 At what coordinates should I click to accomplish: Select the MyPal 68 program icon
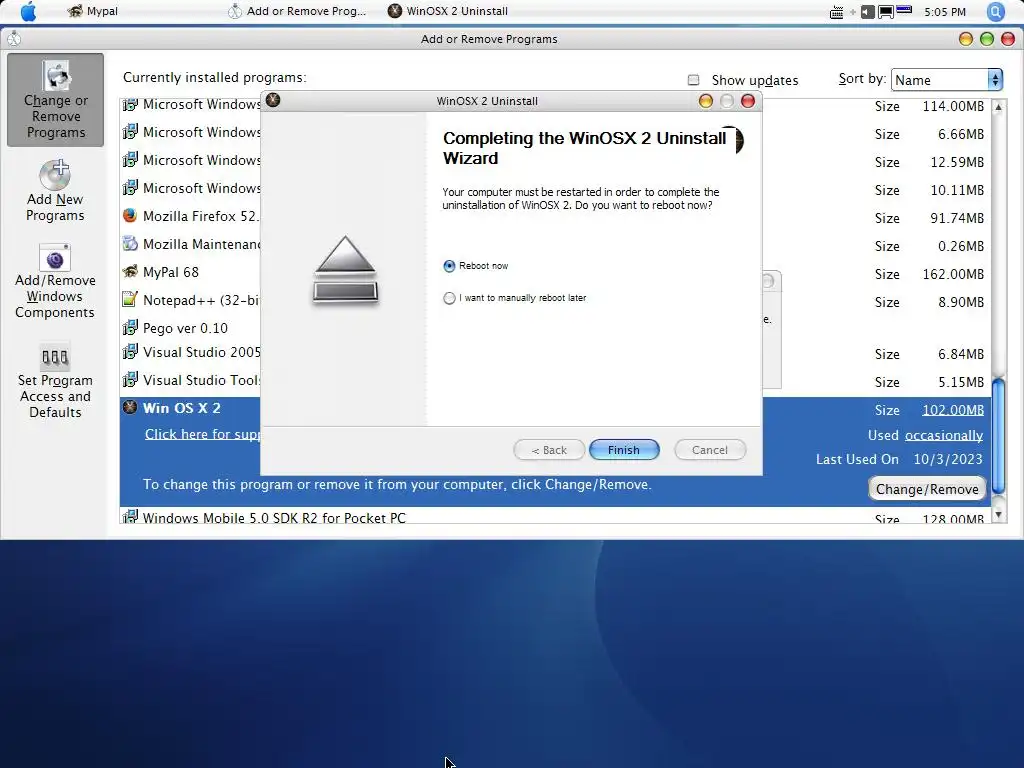click(130, 272)
